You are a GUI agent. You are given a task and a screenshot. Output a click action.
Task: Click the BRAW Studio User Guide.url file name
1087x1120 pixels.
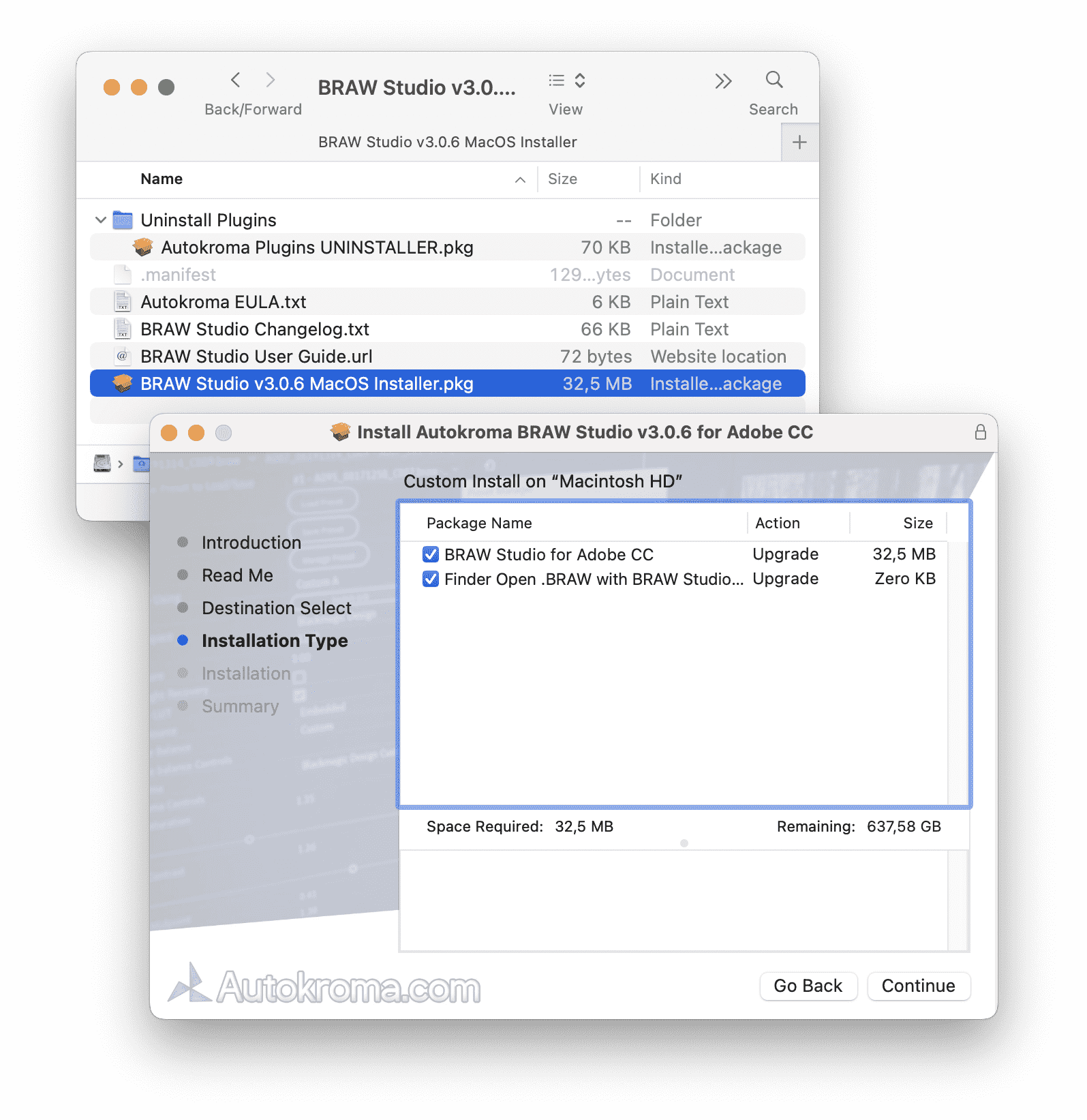coord(256,356)
